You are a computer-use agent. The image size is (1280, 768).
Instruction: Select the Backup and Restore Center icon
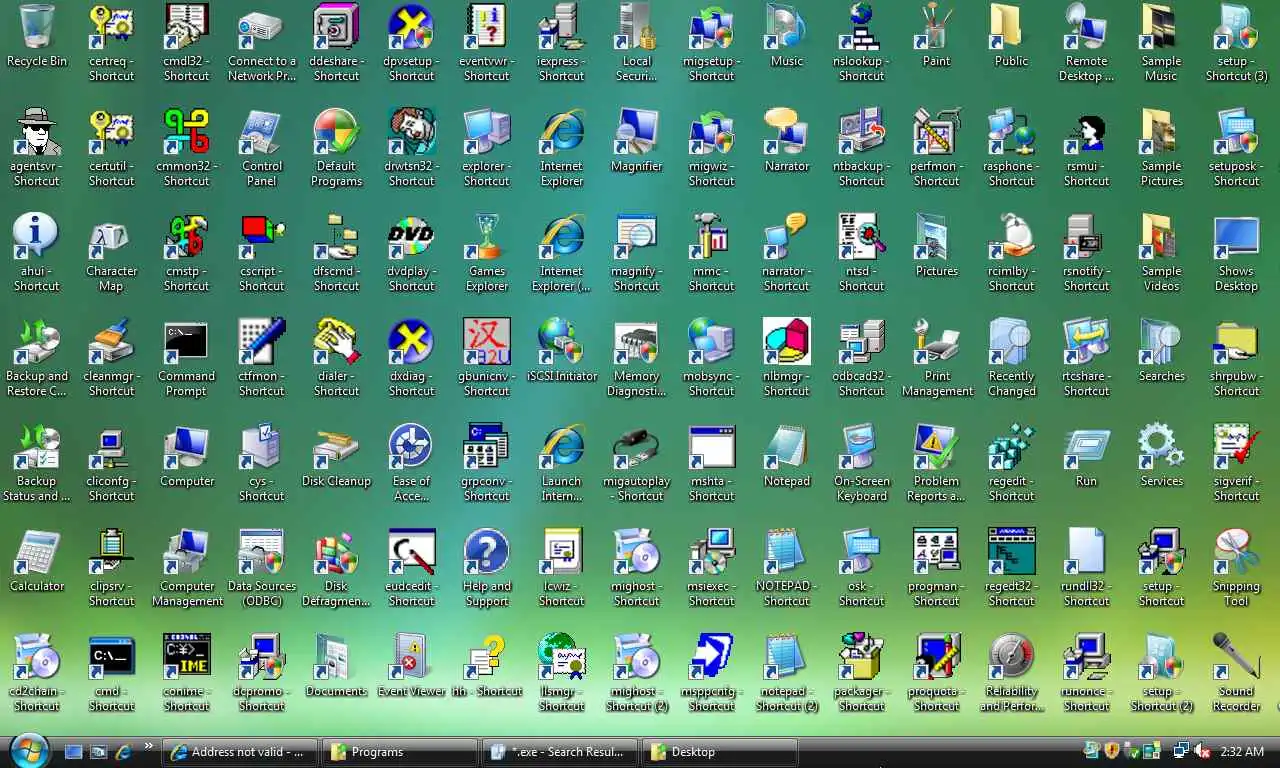[37, 359]
